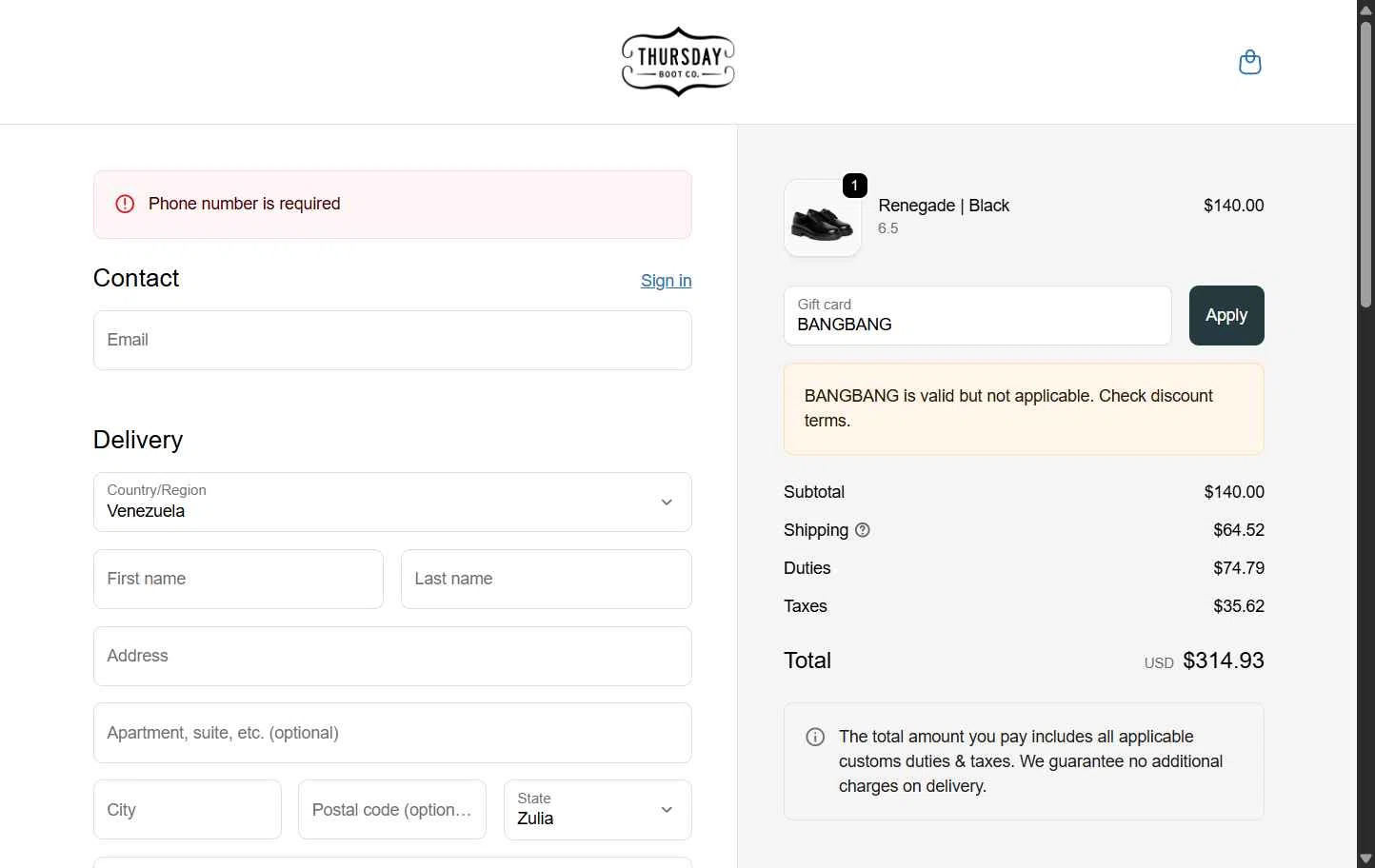Open the Renegade Black shoe thumbnail
The image size is (1375, 868).
(822, 219)
